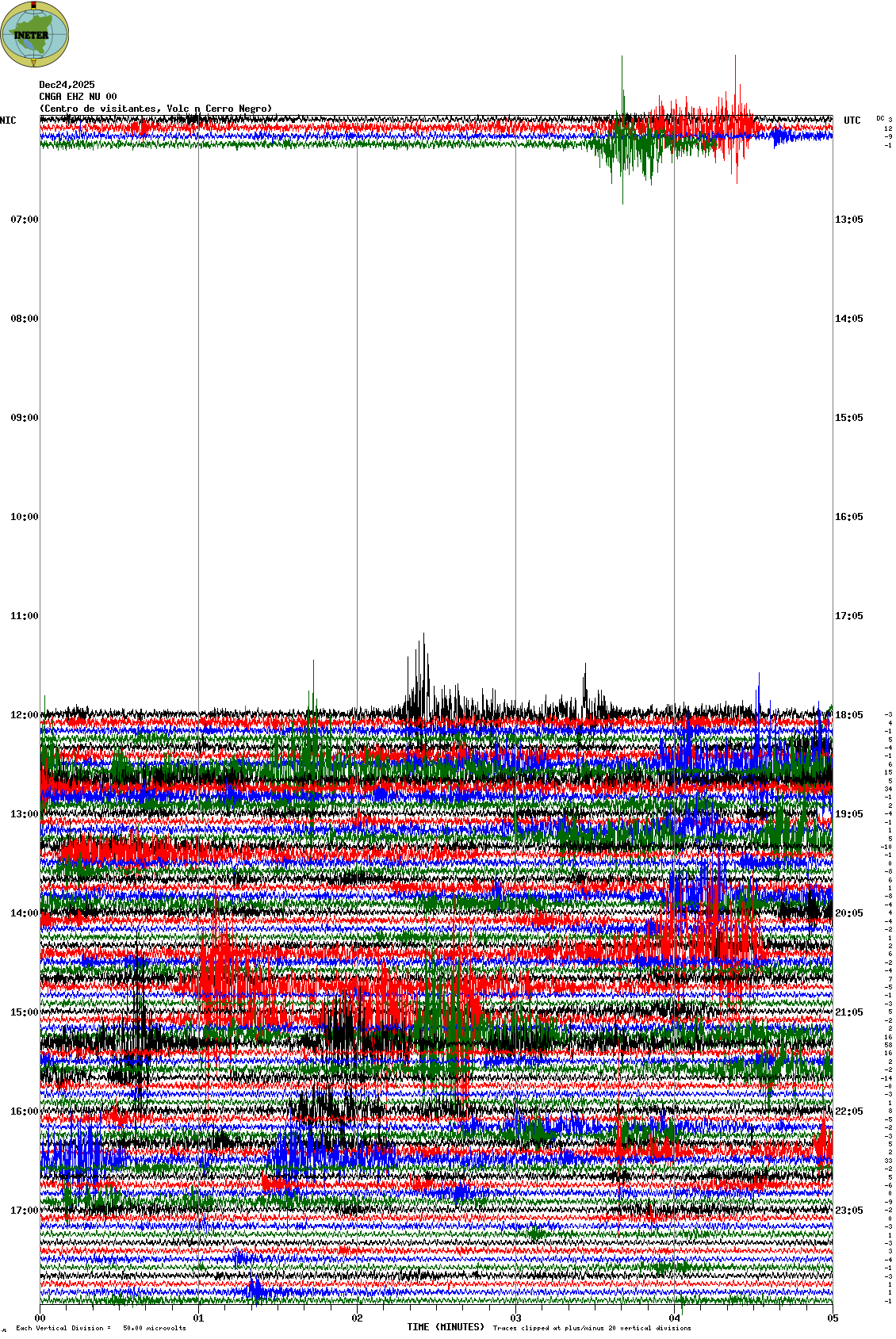Click the Each Vertical Division scale note
896x1339 pixels.
pyautogui.click(x=101, y=1328)
